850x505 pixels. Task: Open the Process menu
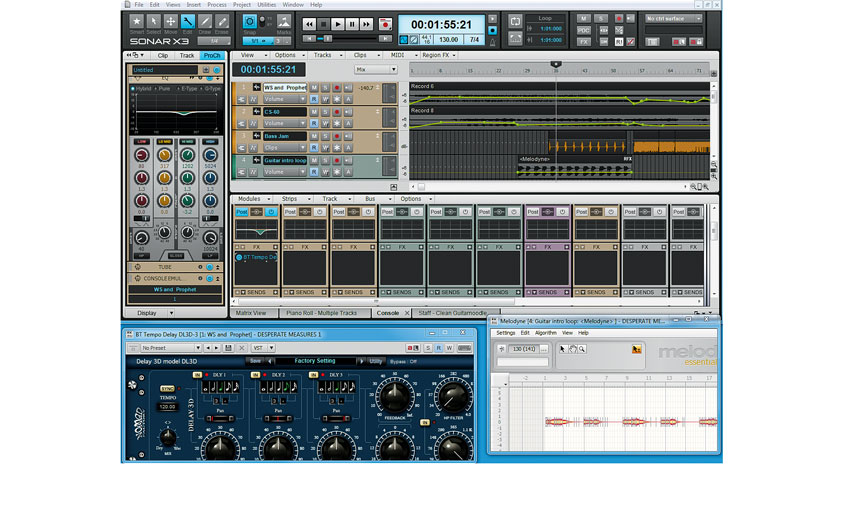pos(217,4)
